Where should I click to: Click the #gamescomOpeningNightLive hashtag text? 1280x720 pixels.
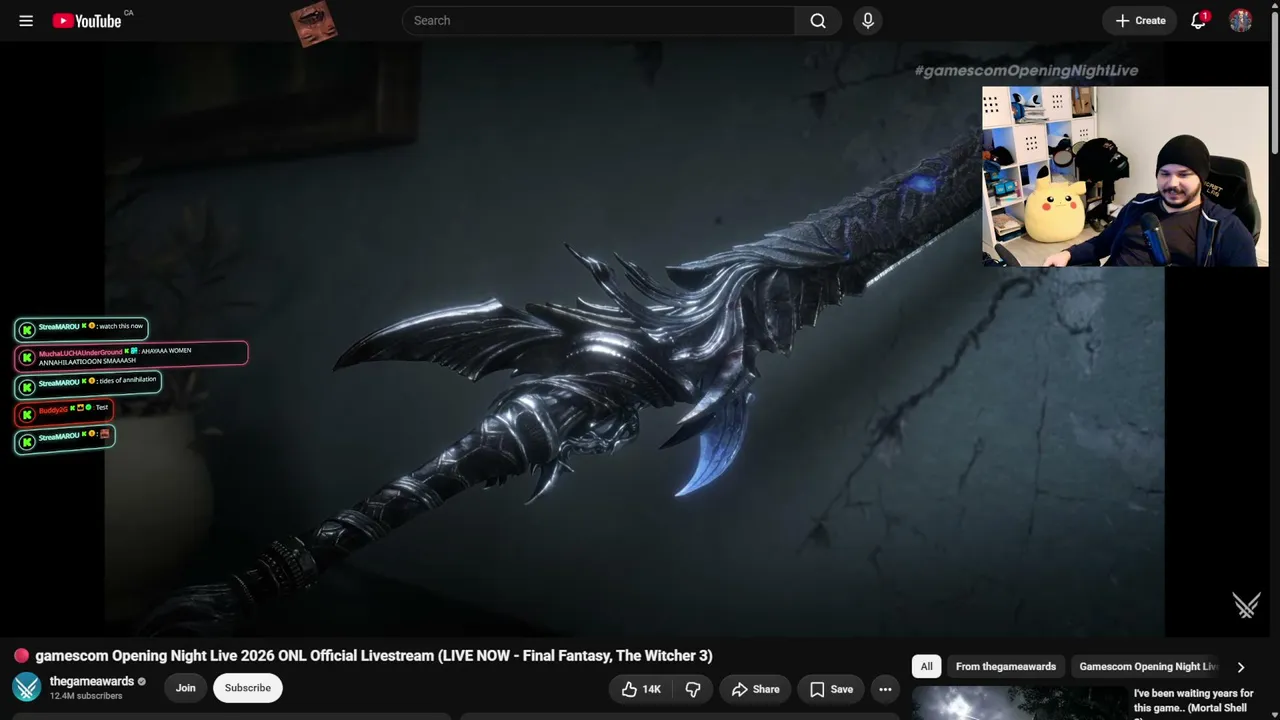tap(1026, 70)
